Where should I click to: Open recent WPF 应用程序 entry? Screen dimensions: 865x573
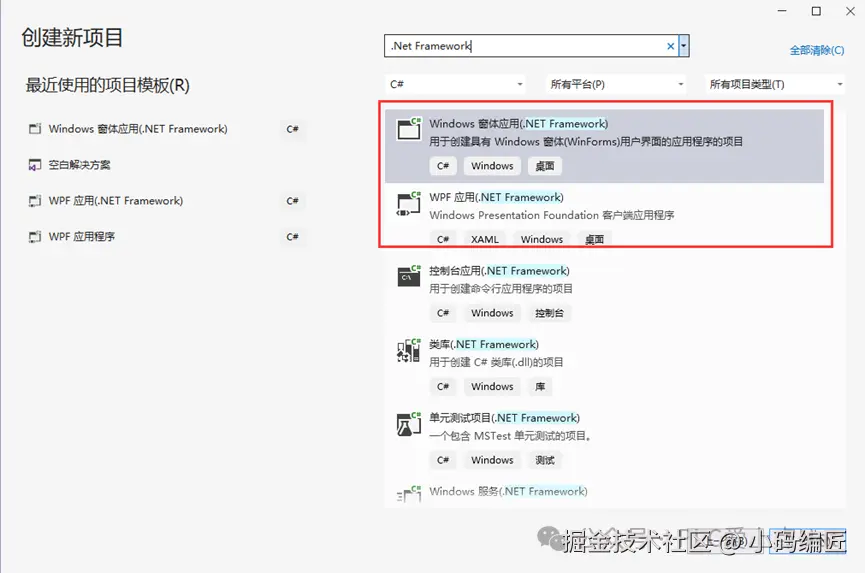point(82,237)
